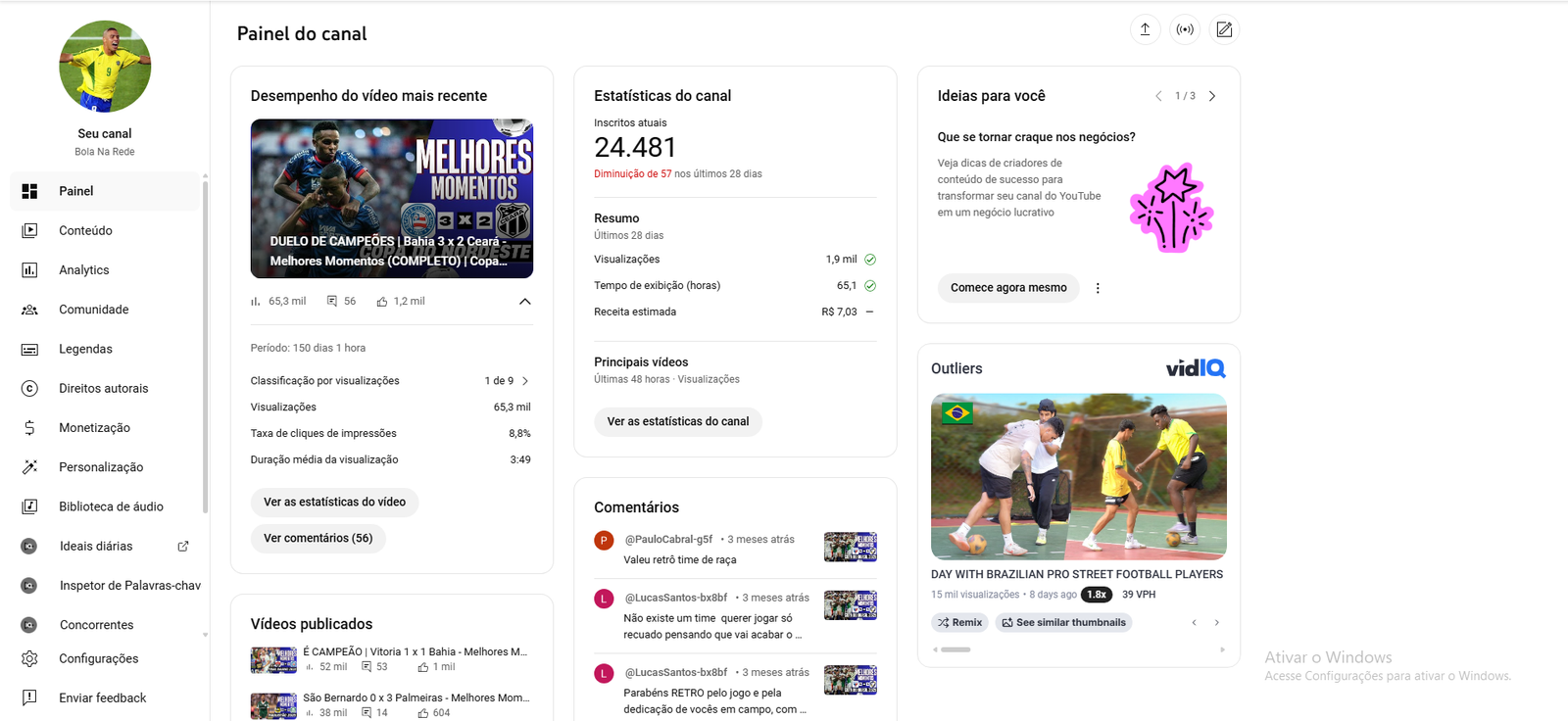Image resolution: width=1568 pixels, height=721 pixels.
Task: Click the Painel do canal page heading
Action: (302, 33)
